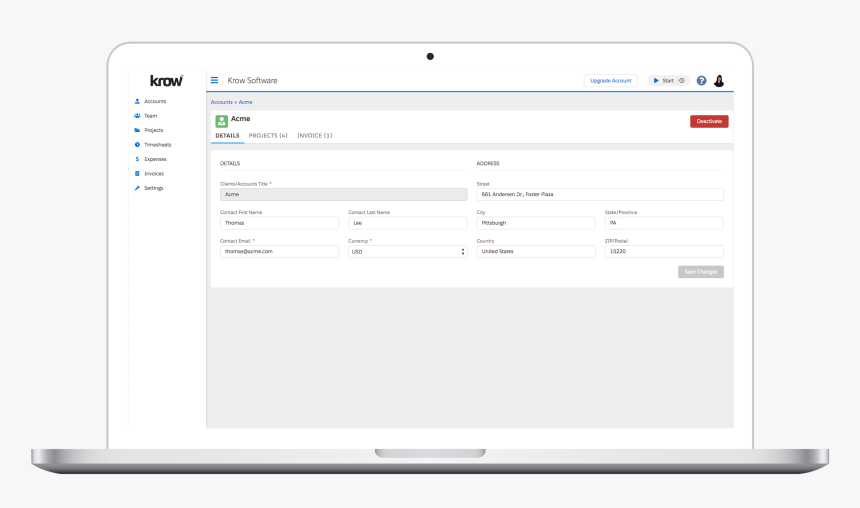Click the Country field with United States
The width and height of the screenshot is (860, 508).
pyautogui.click(x=536, y=251)
